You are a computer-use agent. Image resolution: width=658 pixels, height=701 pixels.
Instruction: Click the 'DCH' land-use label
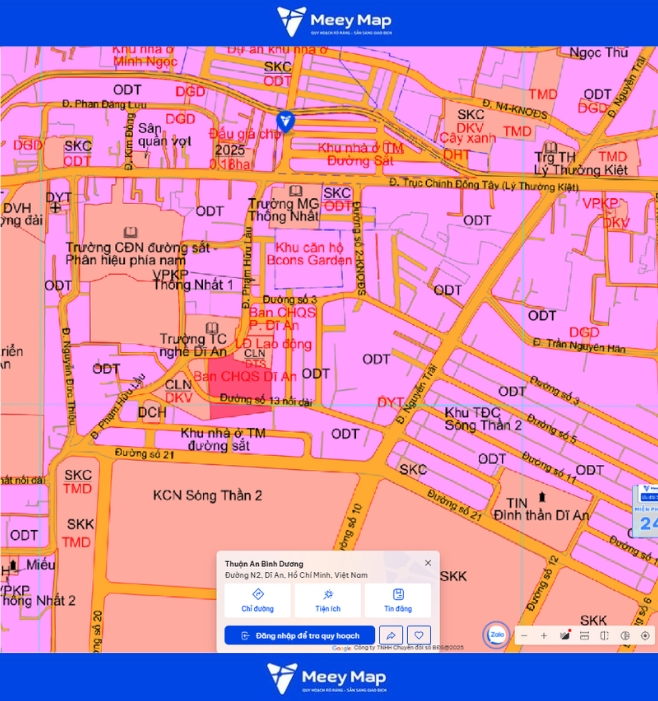[152, 413]
